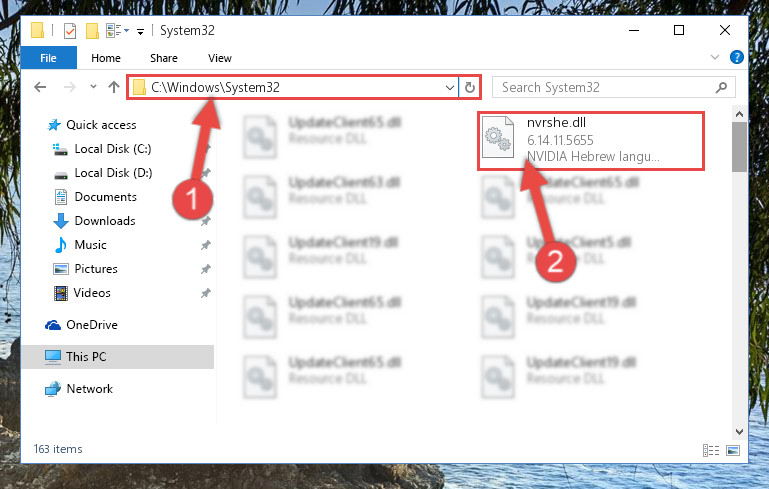
Task: Switch to large icons view in status bar
Action: point(733,450)
